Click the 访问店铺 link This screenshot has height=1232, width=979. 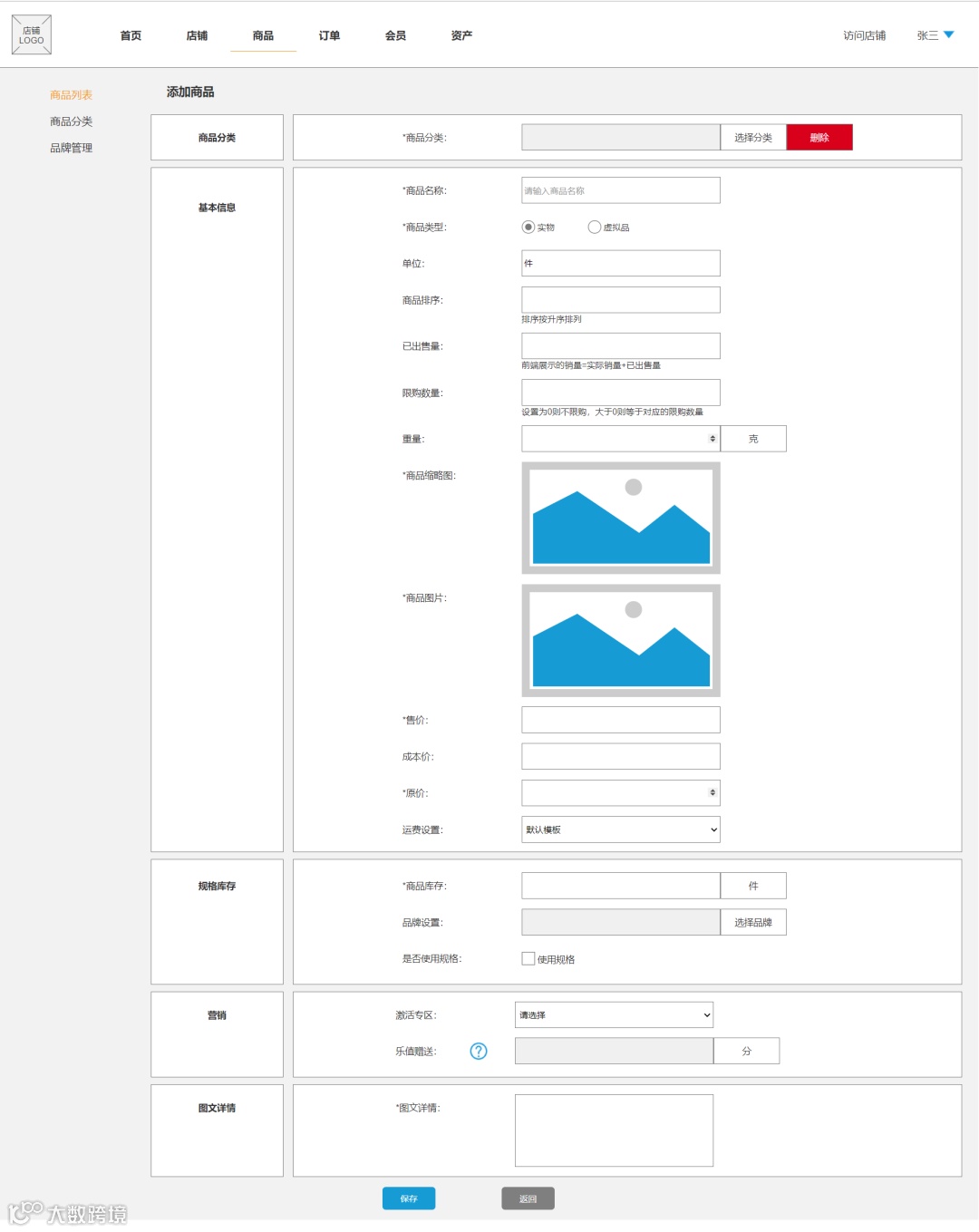[x=864, y=35]
